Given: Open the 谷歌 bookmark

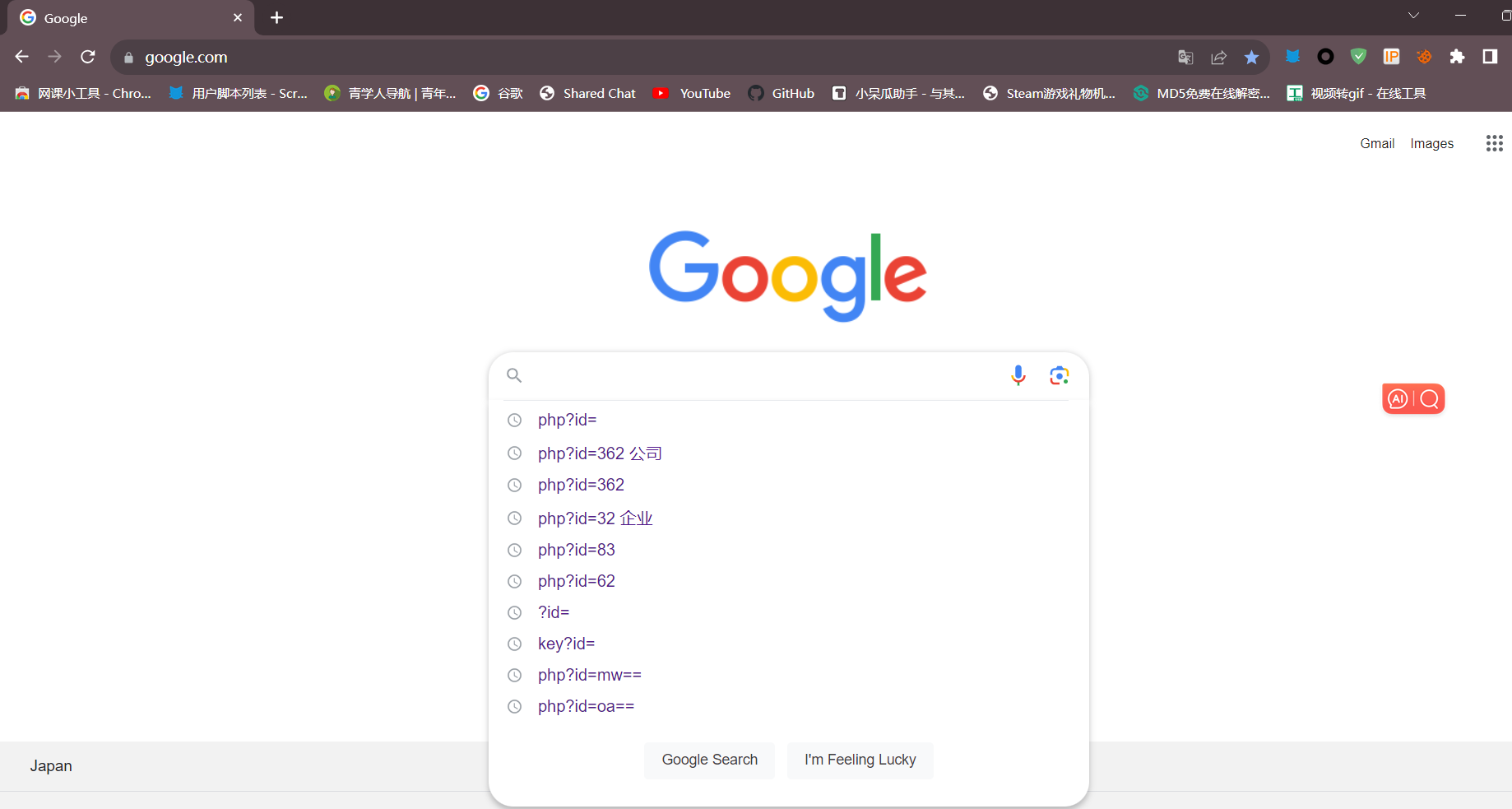Looking at the screenshot, I should coord(499,93).
